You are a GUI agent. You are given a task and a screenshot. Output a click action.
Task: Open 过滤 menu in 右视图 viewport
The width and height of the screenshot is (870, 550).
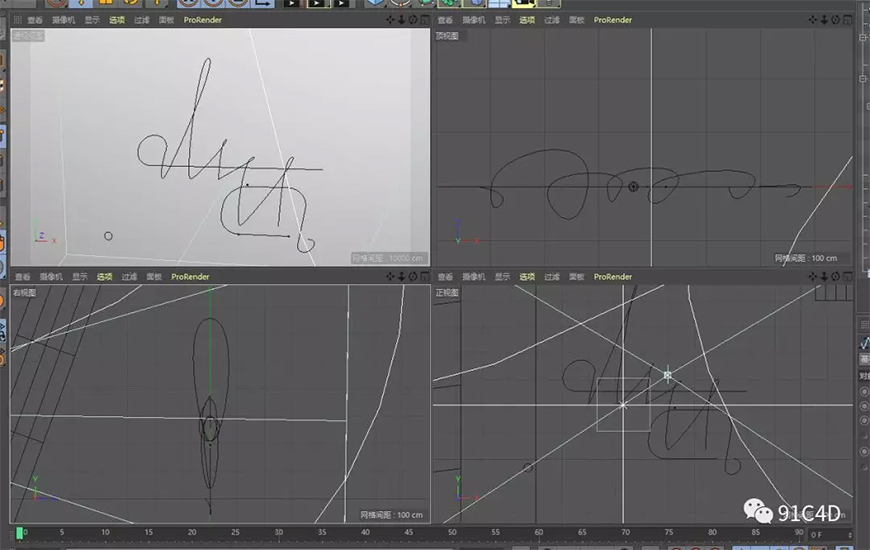click(129, 276)
